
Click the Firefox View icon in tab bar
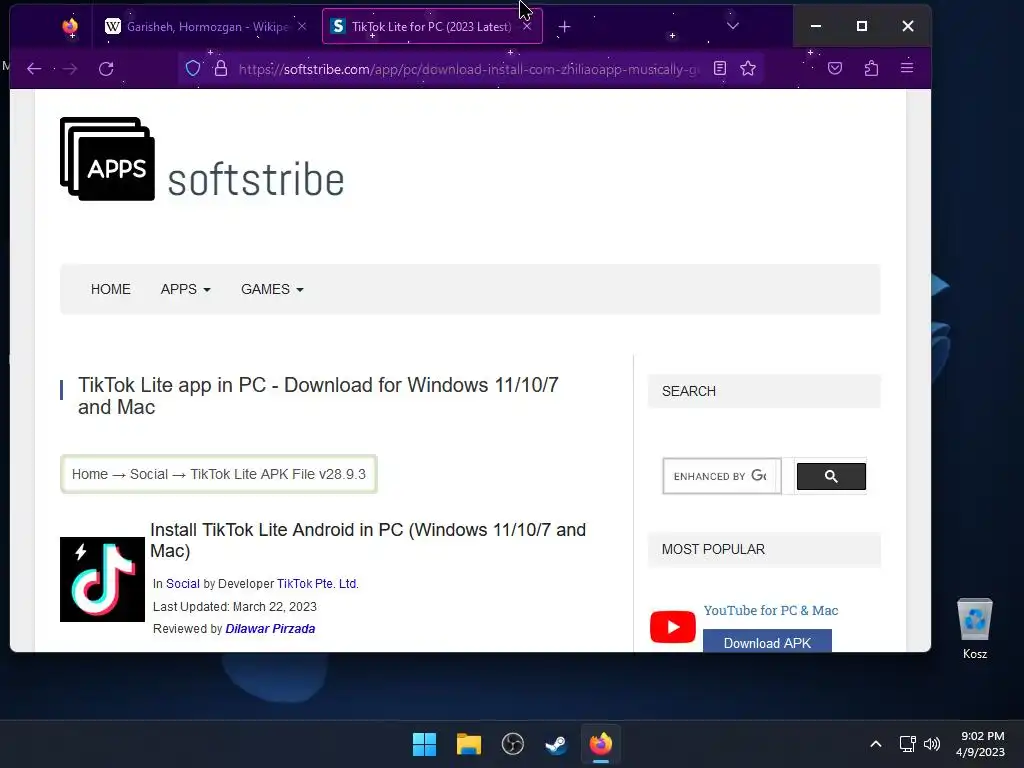pos(70,27)
